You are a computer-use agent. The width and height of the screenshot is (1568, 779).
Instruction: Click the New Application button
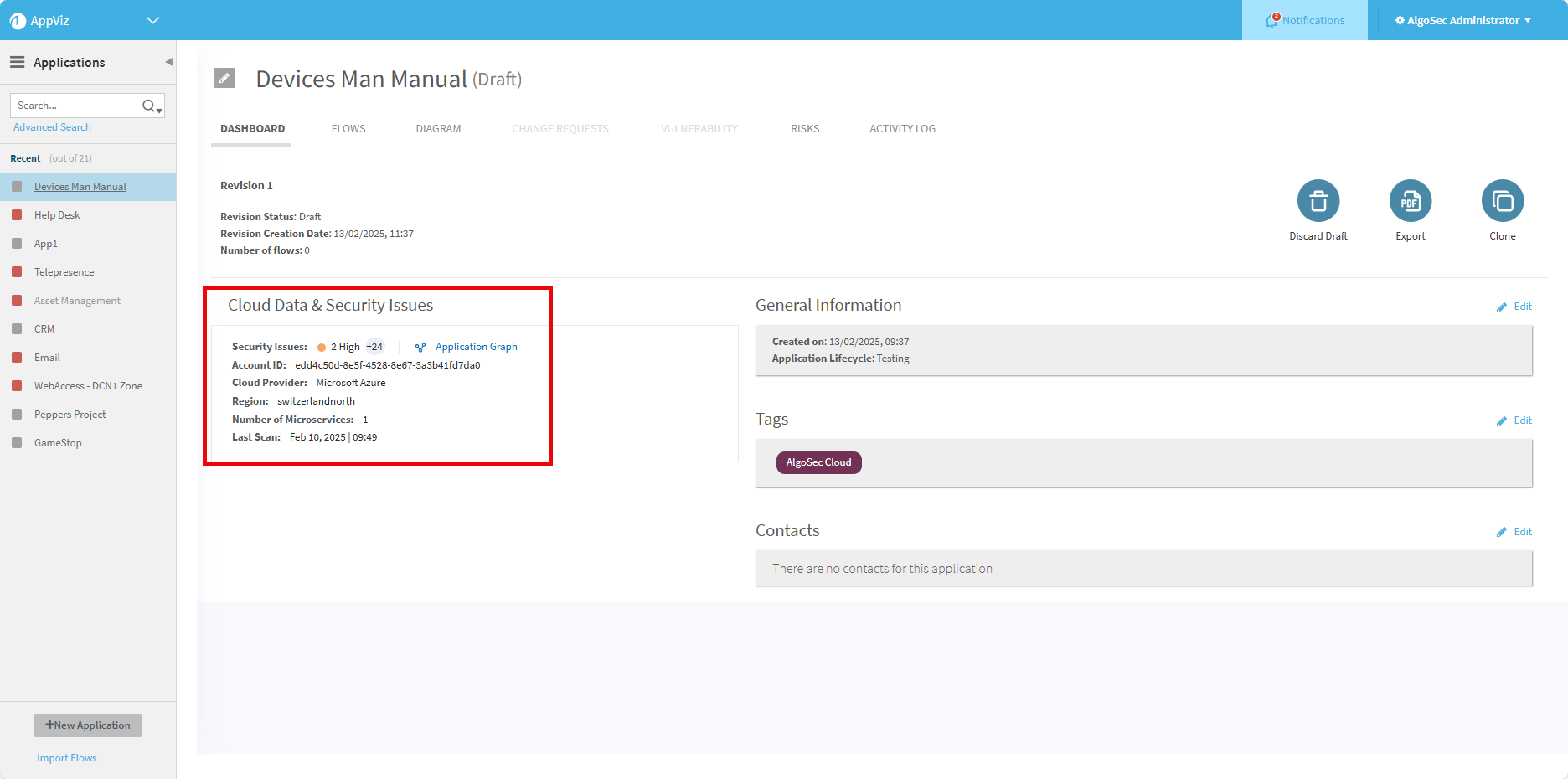click(88, 725)
